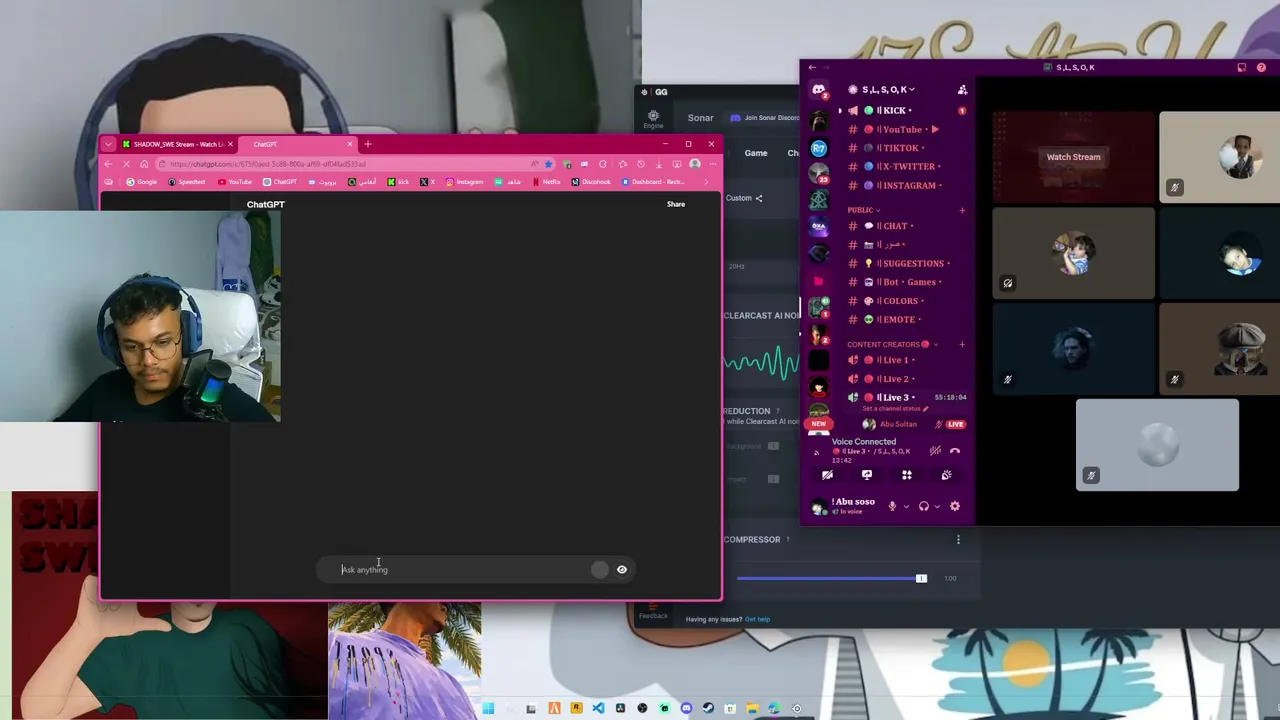
Task: Click Watch Stream on the stream tile
Action: click(x=1073, y=157)
